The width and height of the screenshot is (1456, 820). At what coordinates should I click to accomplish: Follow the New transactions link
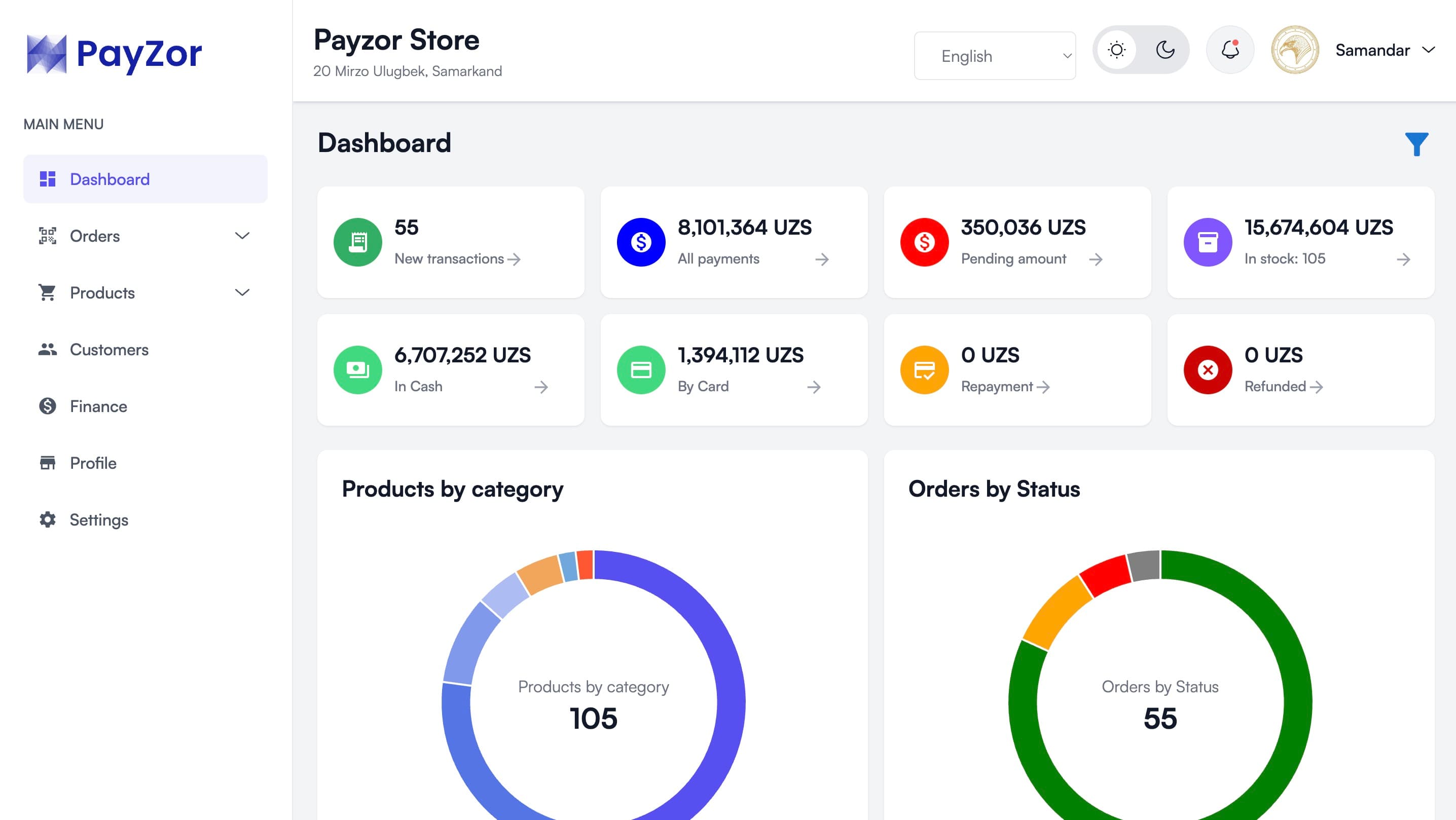(x=457, y=259)
